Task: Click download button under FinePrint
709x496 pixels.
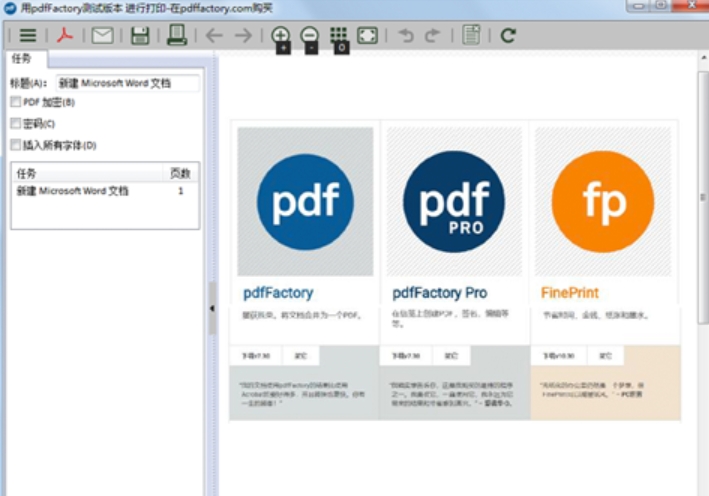Action: click(559, 356)
